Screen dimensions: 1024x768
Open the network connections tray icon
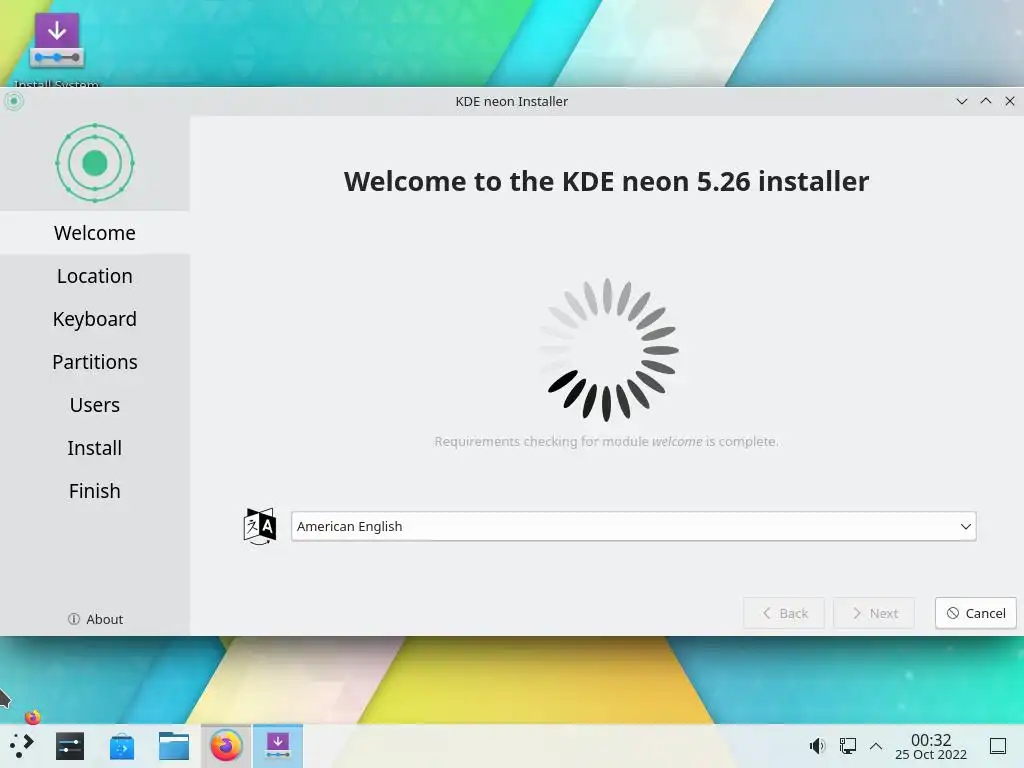pyautogui.click(x=848, y=746)
